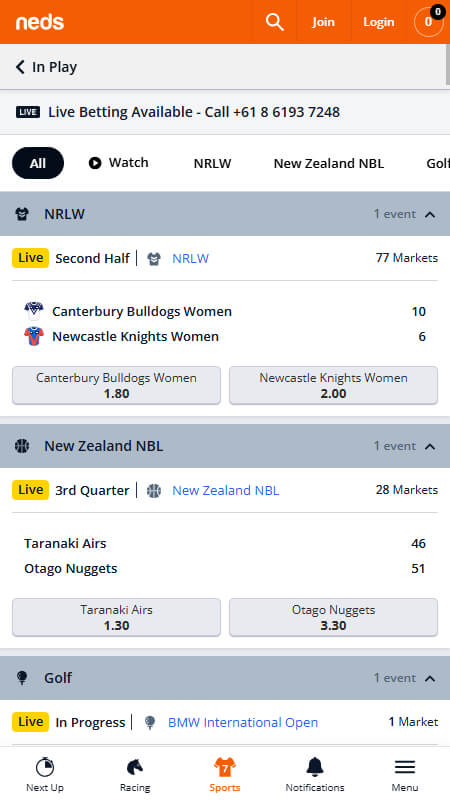Open the BMW International Open link
Viewport: 450px width, 800px height.
tap(243, 722)
